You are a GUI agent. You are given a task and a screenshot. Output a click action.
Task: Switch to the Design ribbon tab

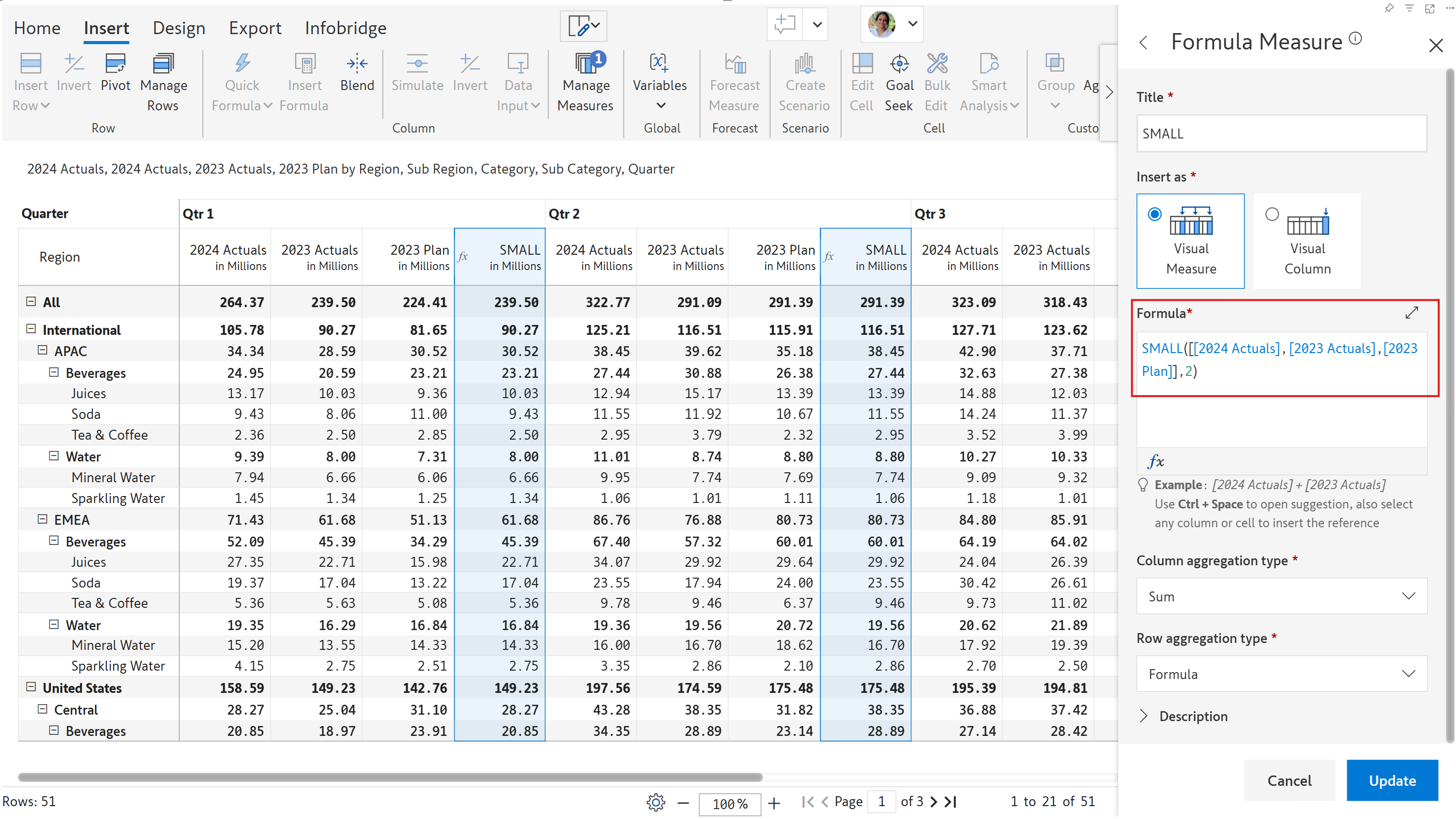(179, 28)
